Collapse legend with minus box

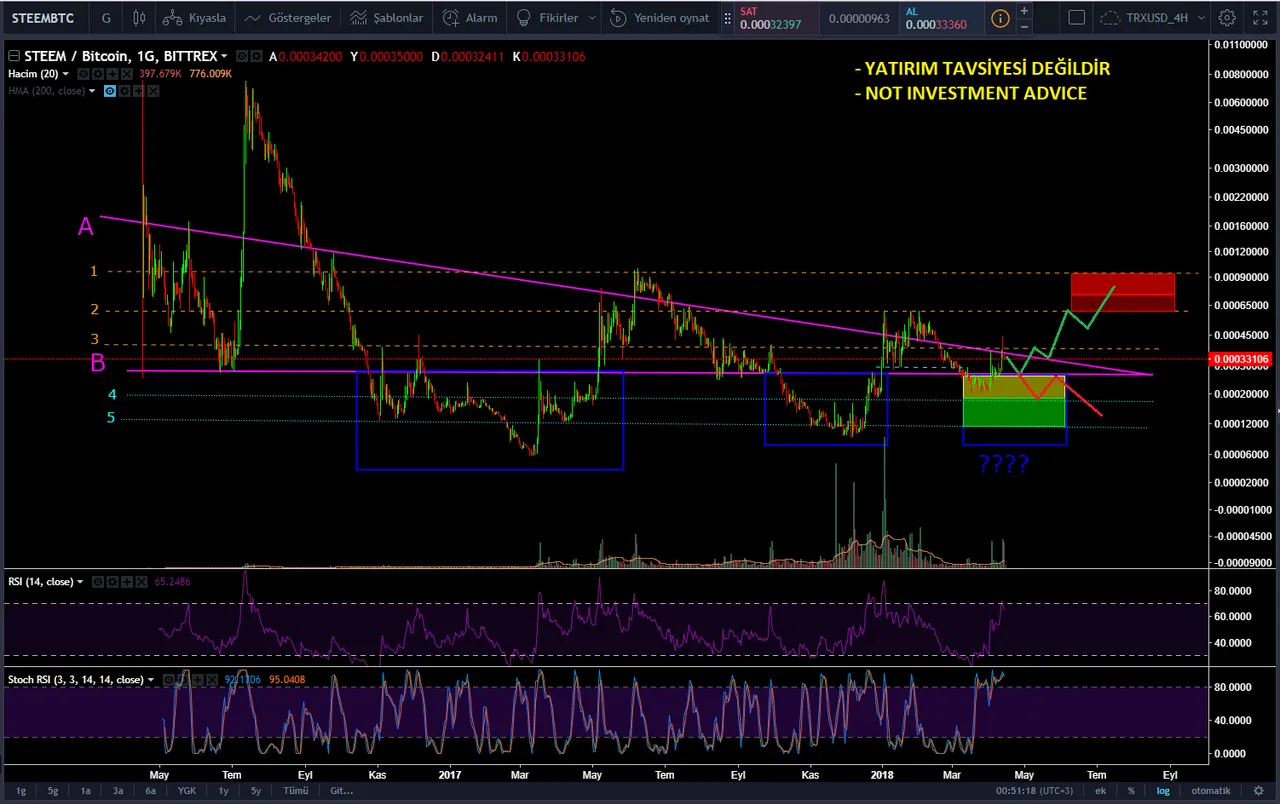(x=14, y=56)
